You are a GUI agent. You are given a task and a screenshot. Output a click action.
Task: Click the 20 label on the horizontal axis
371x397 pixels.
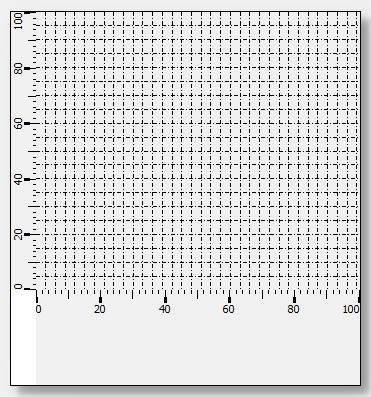pyautogui.click(x=99, y=309)
